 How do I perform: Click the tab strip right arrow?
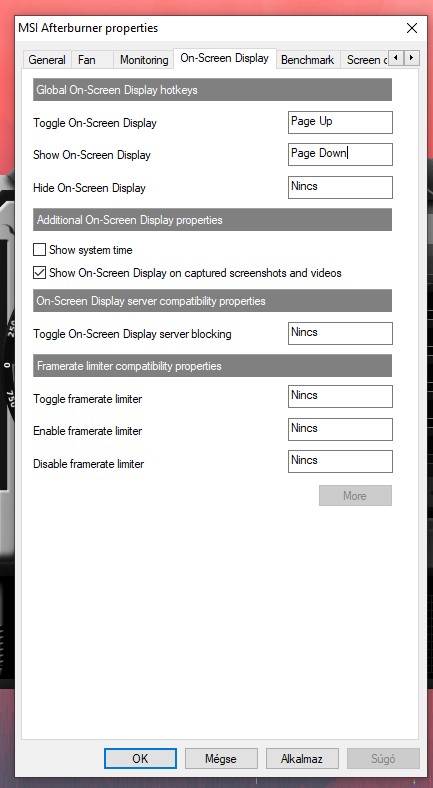411,58
